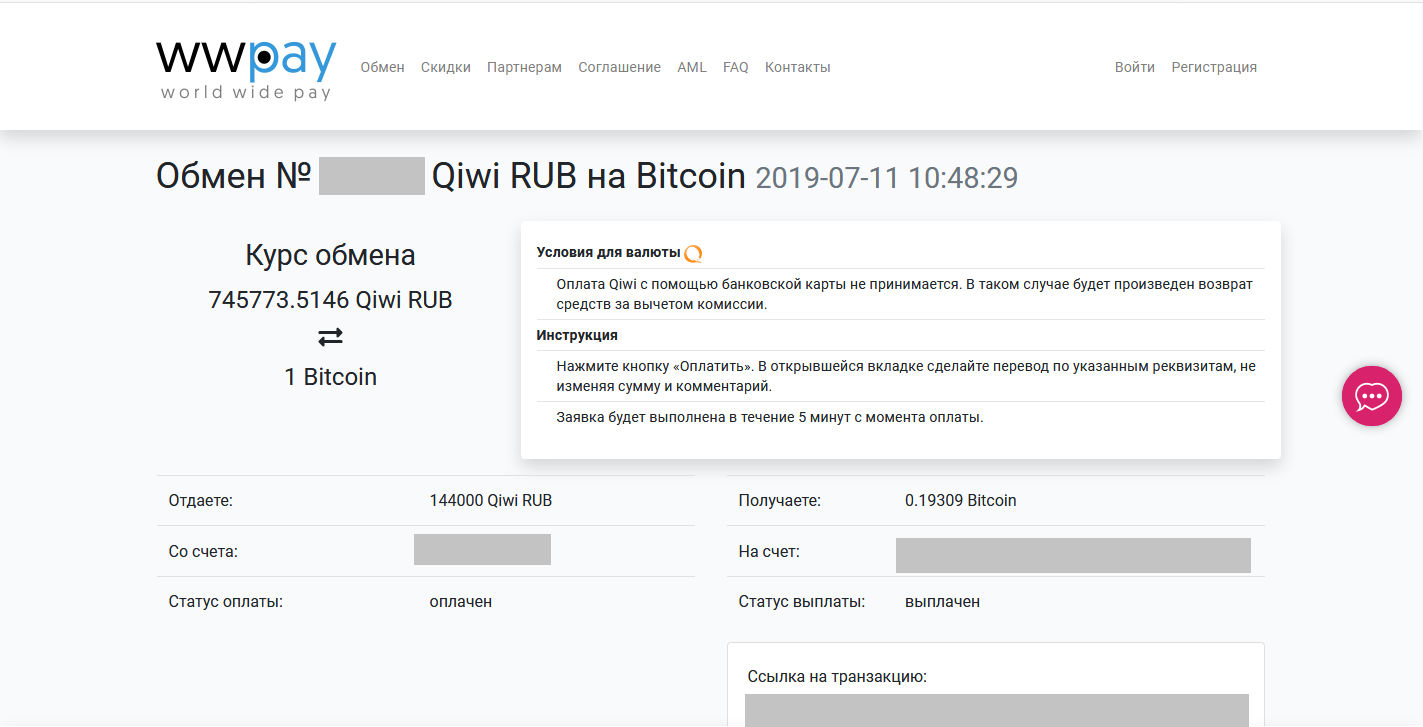Click the payment status оплачен
Viewport: 1423px width, 727px height.
coord(461,602)
